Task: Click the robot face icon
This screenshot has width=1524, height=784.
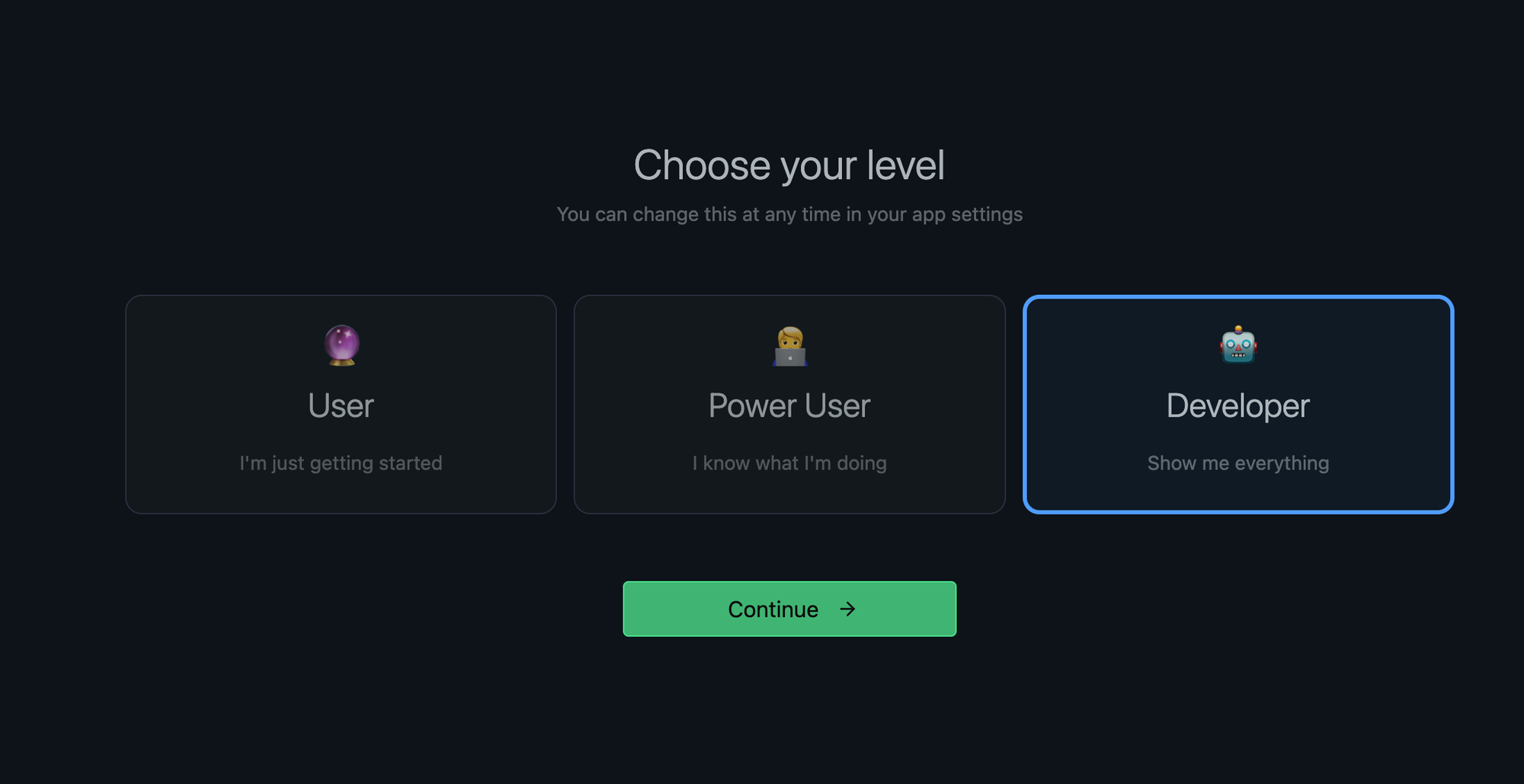Action: [1238, 346]
